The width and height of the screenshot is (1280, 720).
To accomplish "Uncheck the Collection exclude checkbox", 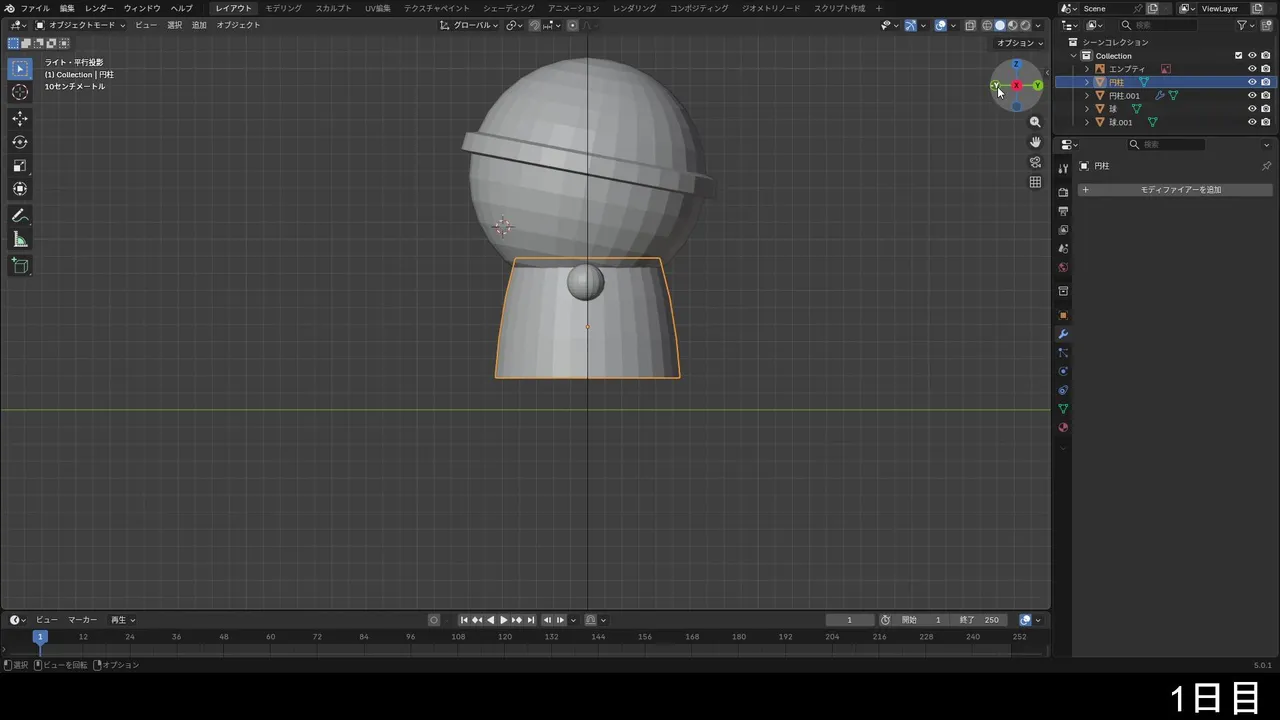I will [x=1238, y=56].
